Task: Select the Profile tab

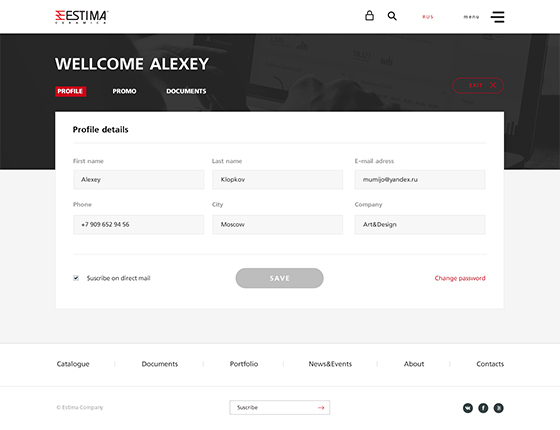Action: coord(70,91)
